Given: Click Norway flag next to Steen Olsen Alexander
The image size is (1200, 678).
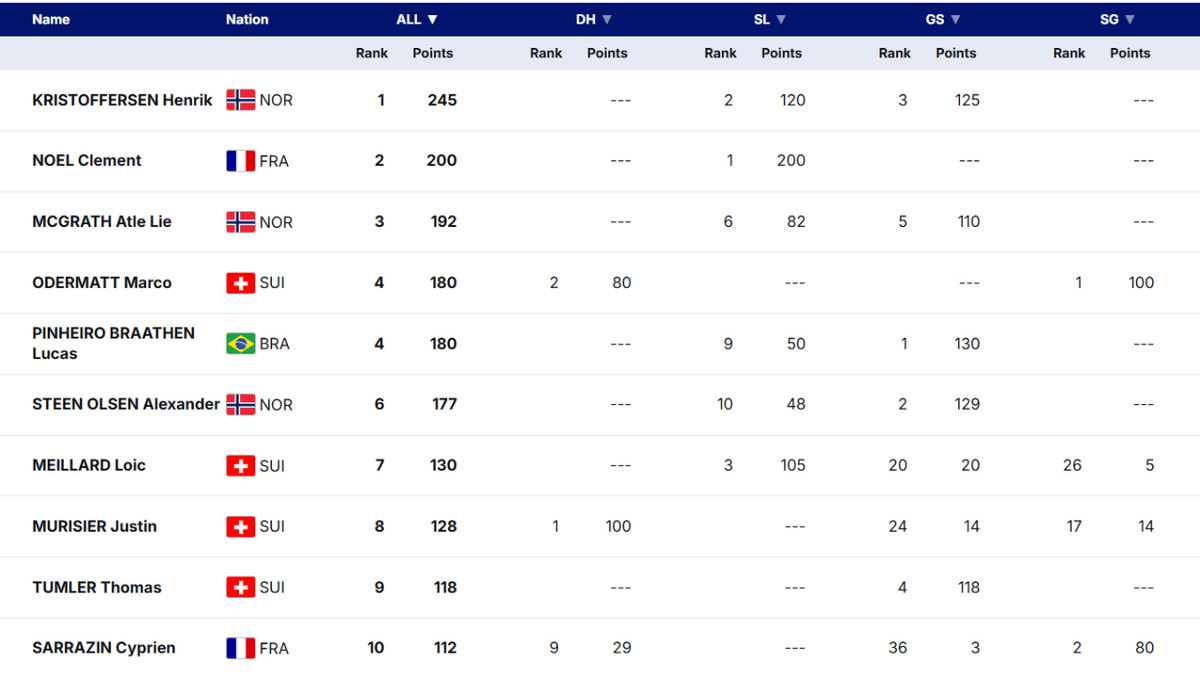Looking at the screenshot, I should pyautogui.click(x=241, y=405).
